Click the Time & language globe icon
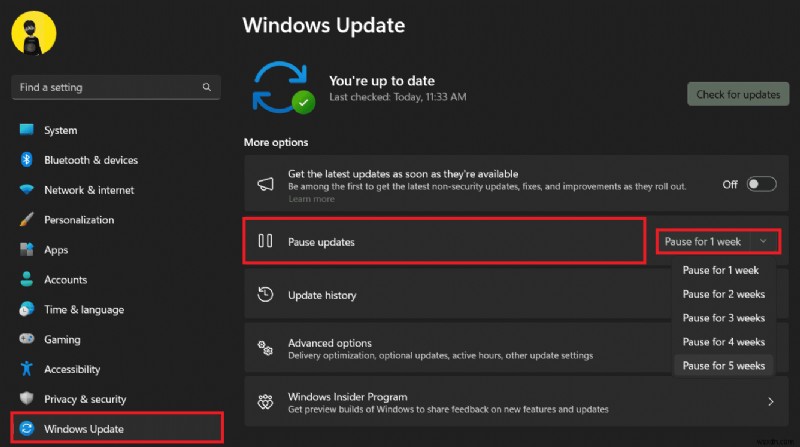The image size is (800, 447). tap(27, 309)
